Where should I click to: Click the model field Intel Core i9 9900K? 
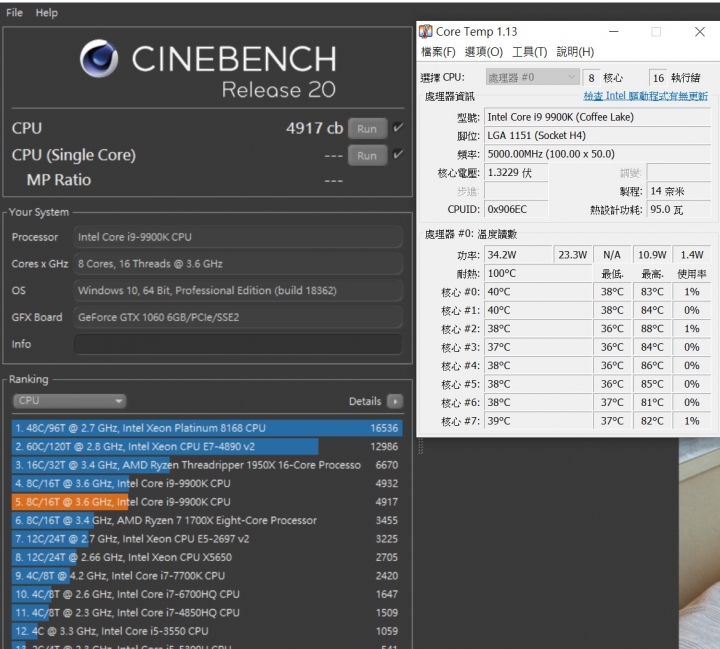(x=597, y=117)
